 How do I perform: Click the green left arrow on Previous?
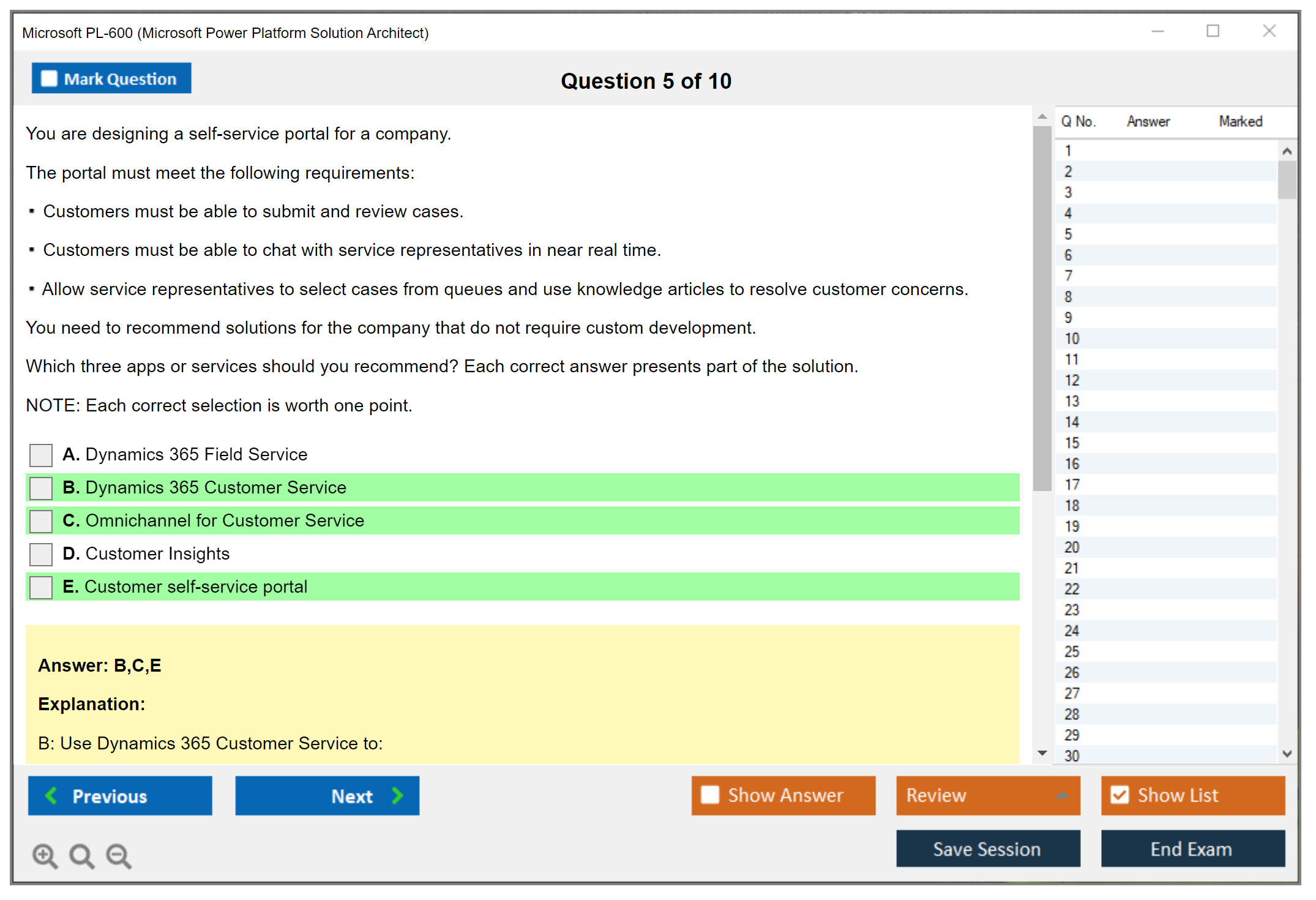[51, 795]
